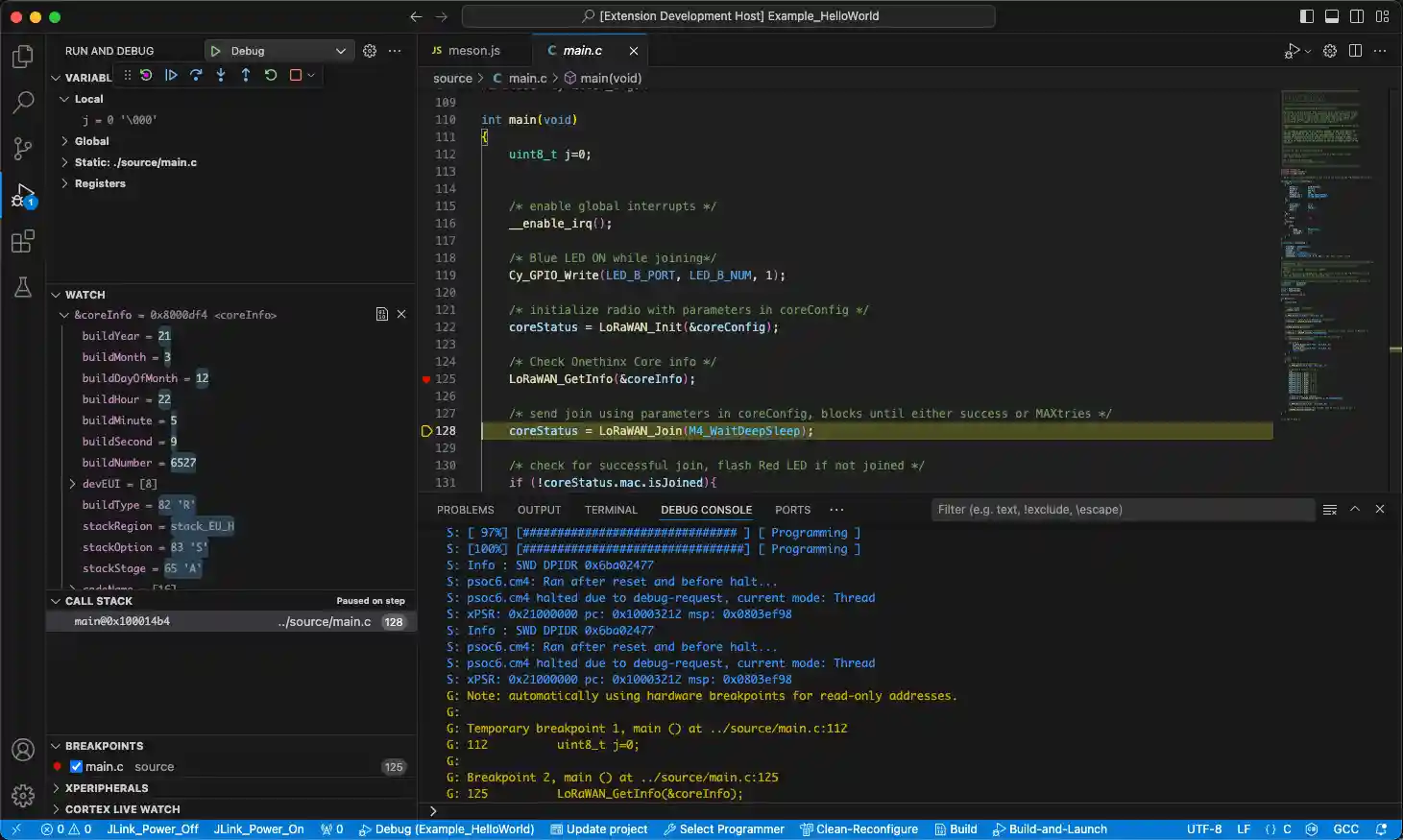This screenshot has height=840, width=1403.
Task: Disable the breakpoint dot on line 125
Action: [x=426, y=379]
